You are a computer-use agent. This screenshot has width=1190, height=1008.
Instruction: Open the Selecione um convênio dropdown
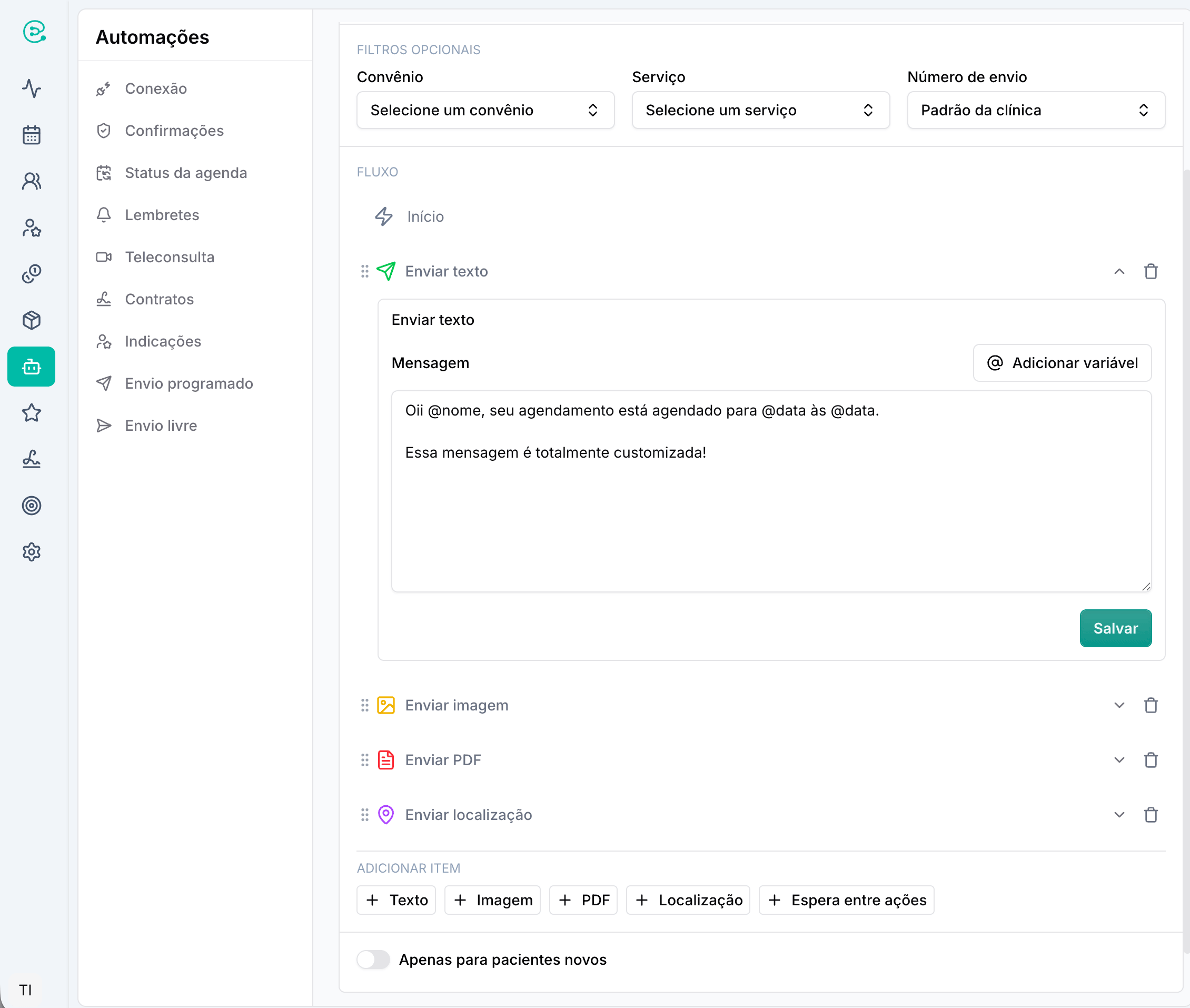pos(485,110)
